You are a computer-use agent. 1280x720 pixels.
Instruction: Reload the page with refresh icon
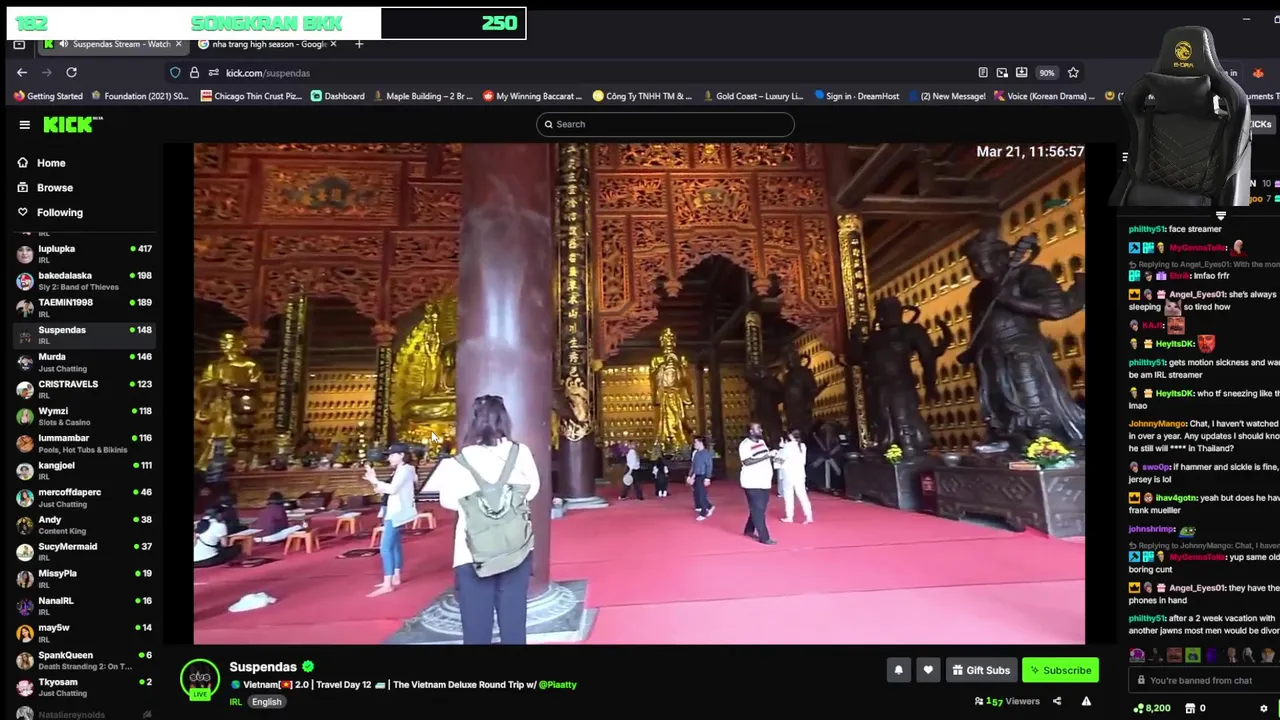click(x=71, y=73)
